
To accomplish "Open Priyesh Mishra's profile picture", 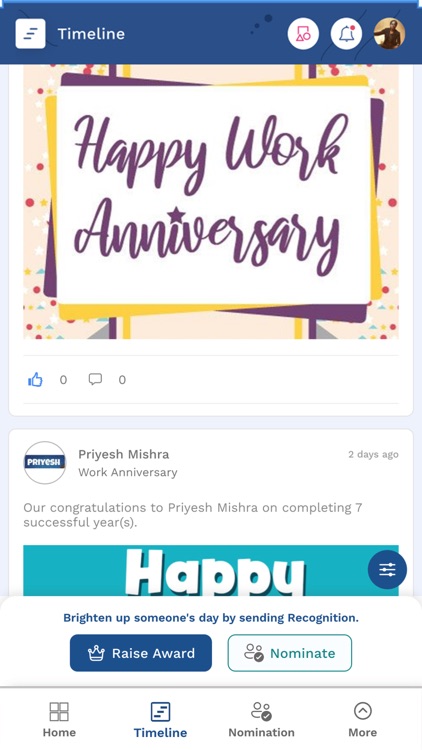I will coord(45,463).
